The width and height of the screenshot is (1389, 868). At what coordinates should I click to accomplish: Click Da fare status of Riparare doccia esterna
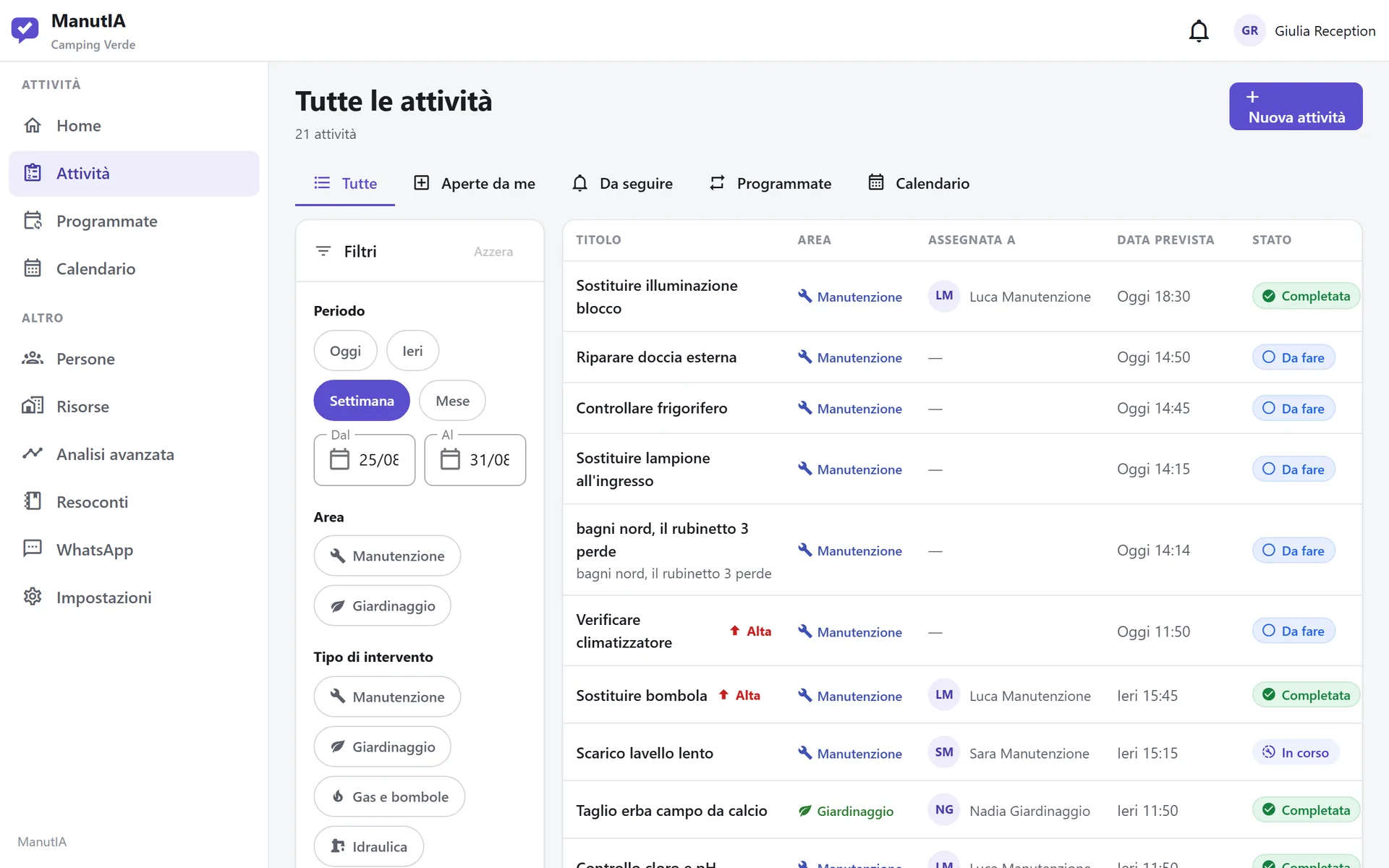1294,357
